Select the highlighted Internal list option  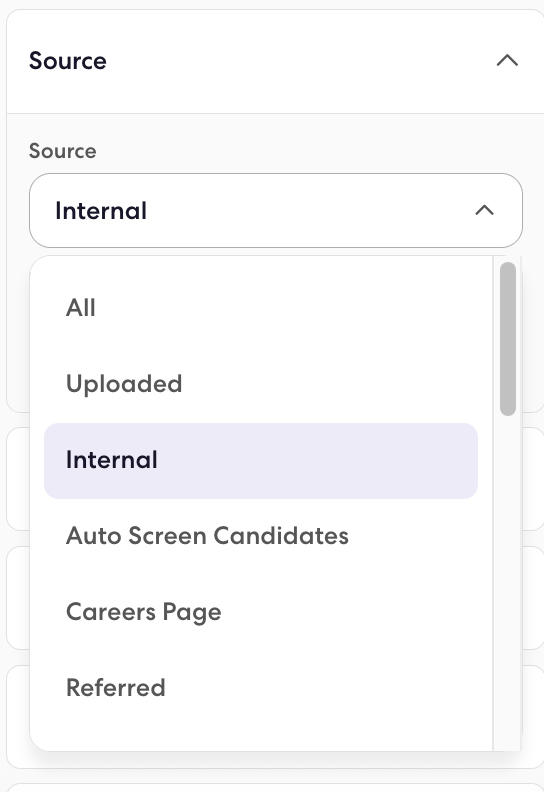coord(261,461)
